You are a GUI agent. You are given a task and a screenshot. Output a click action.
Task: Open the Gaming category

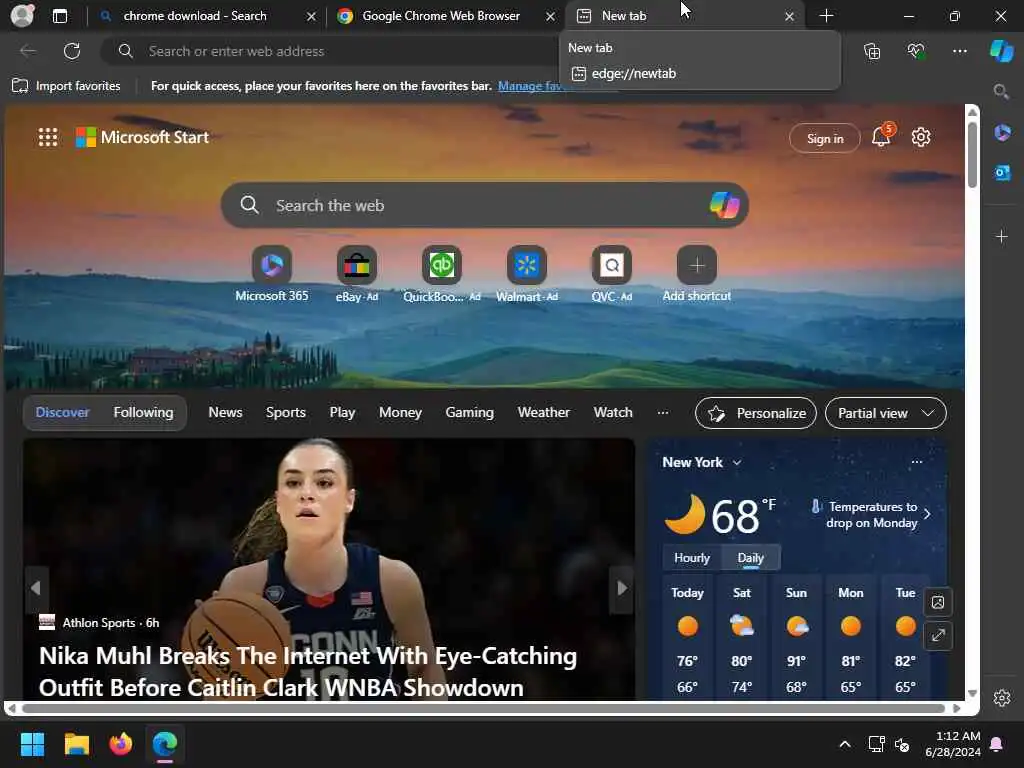click(x=470, y=413)
